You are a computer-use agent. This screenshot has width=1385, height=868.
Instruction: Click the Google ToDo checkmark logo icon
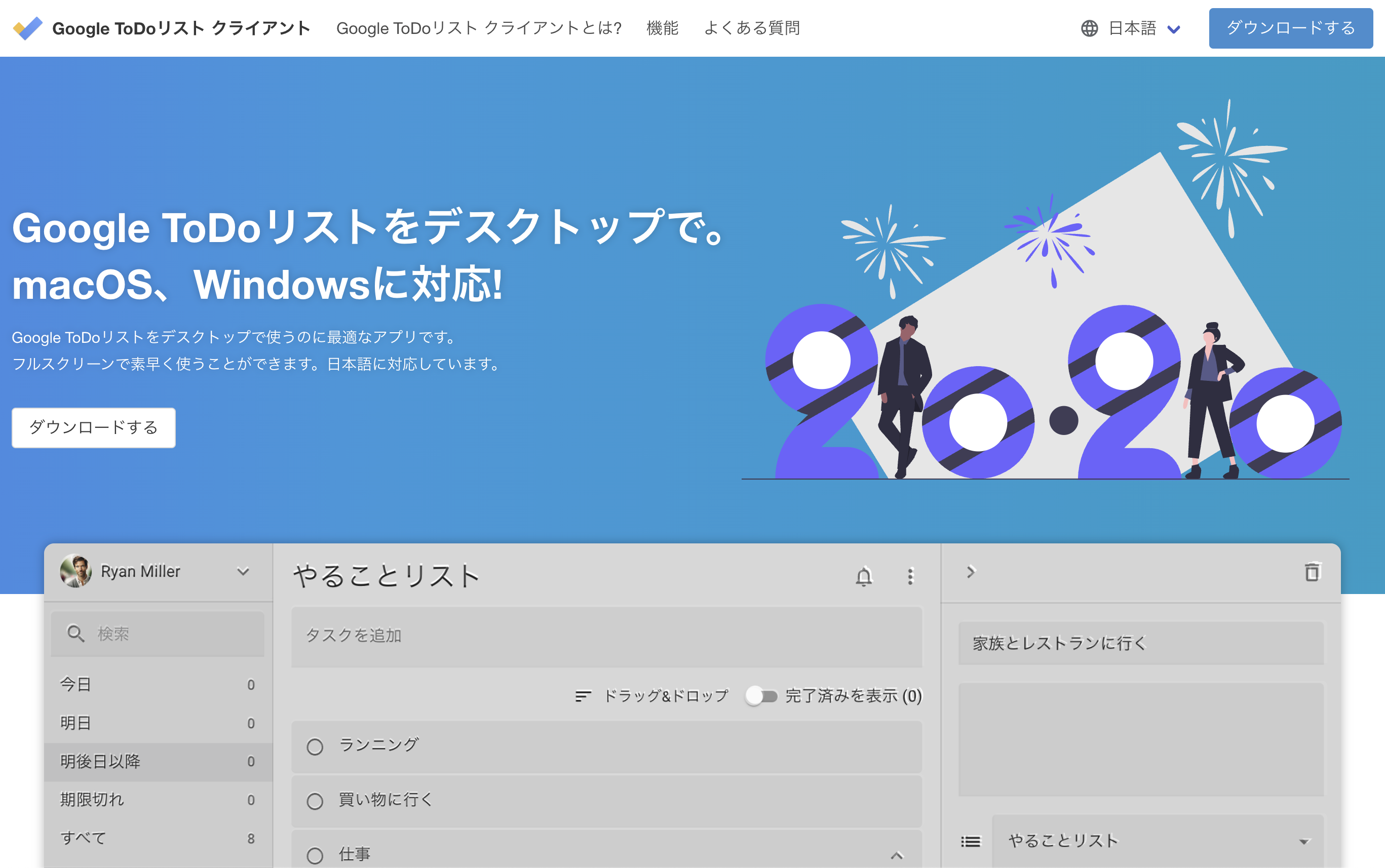27,28
